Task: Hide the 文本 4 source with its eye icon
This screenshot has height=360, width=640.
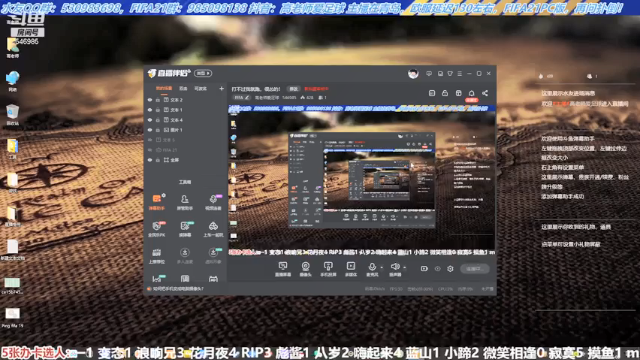Action: coord(150,120)
